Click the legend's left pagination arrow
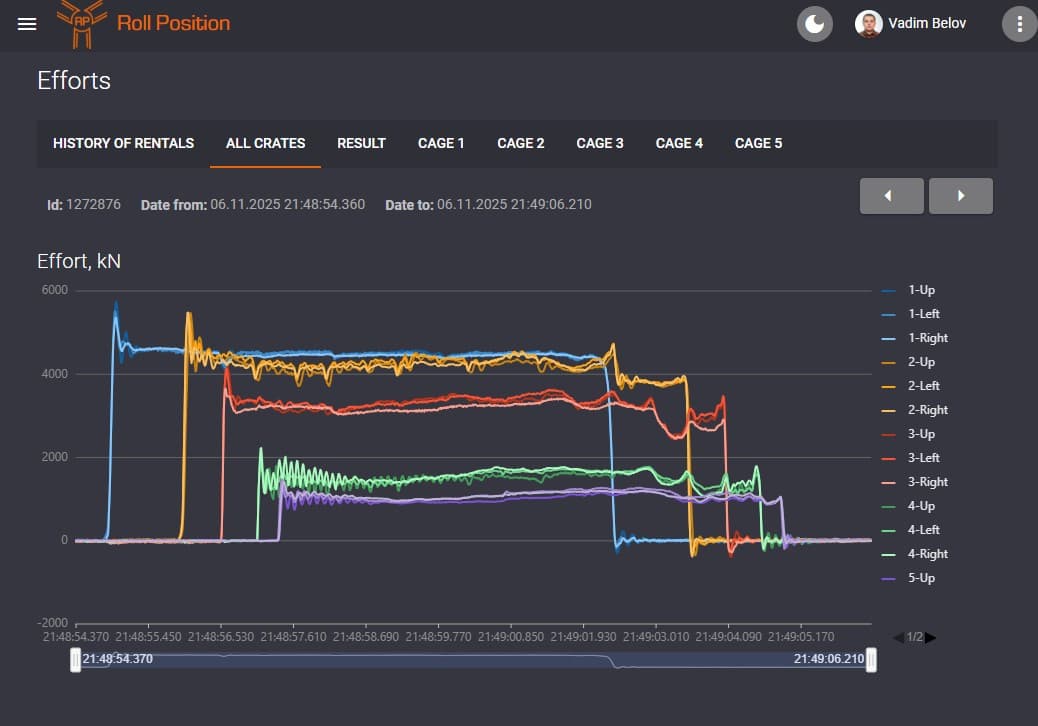 coord(897,637)
